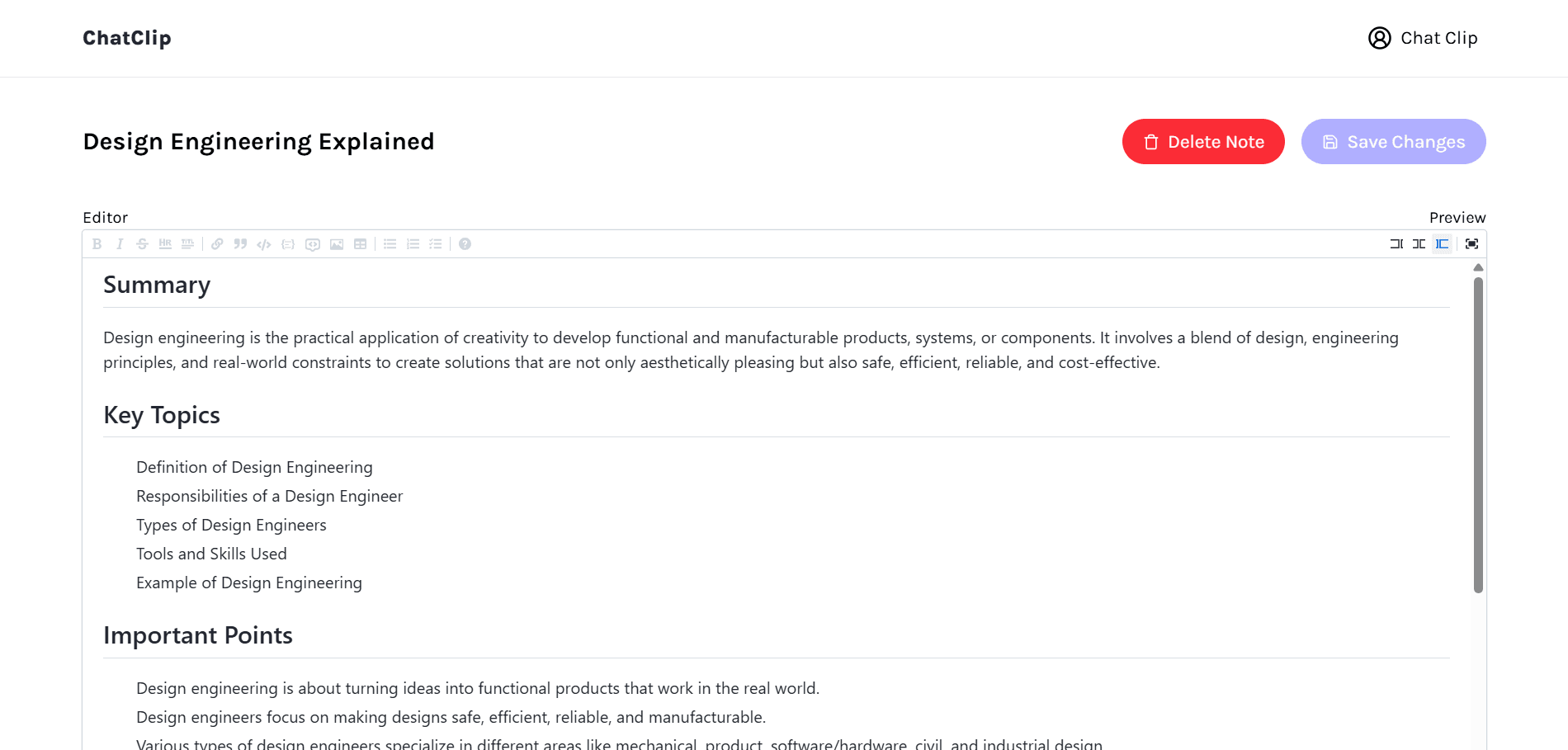The image size is (1568, 750).
Task: Apply italic formatting from the toolbar
Action: pos(120,244)
